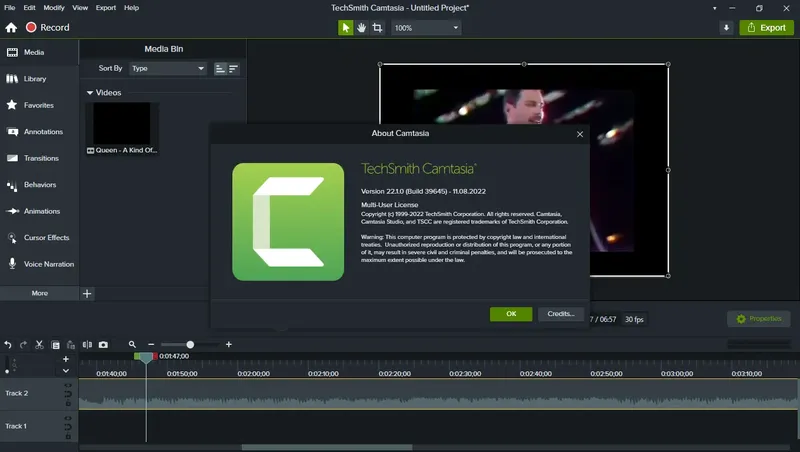The width and height of the screenshot is (800, 452).
Task: Open the canvas zoom 100% dropdown
Action: (x=426, y=28)
